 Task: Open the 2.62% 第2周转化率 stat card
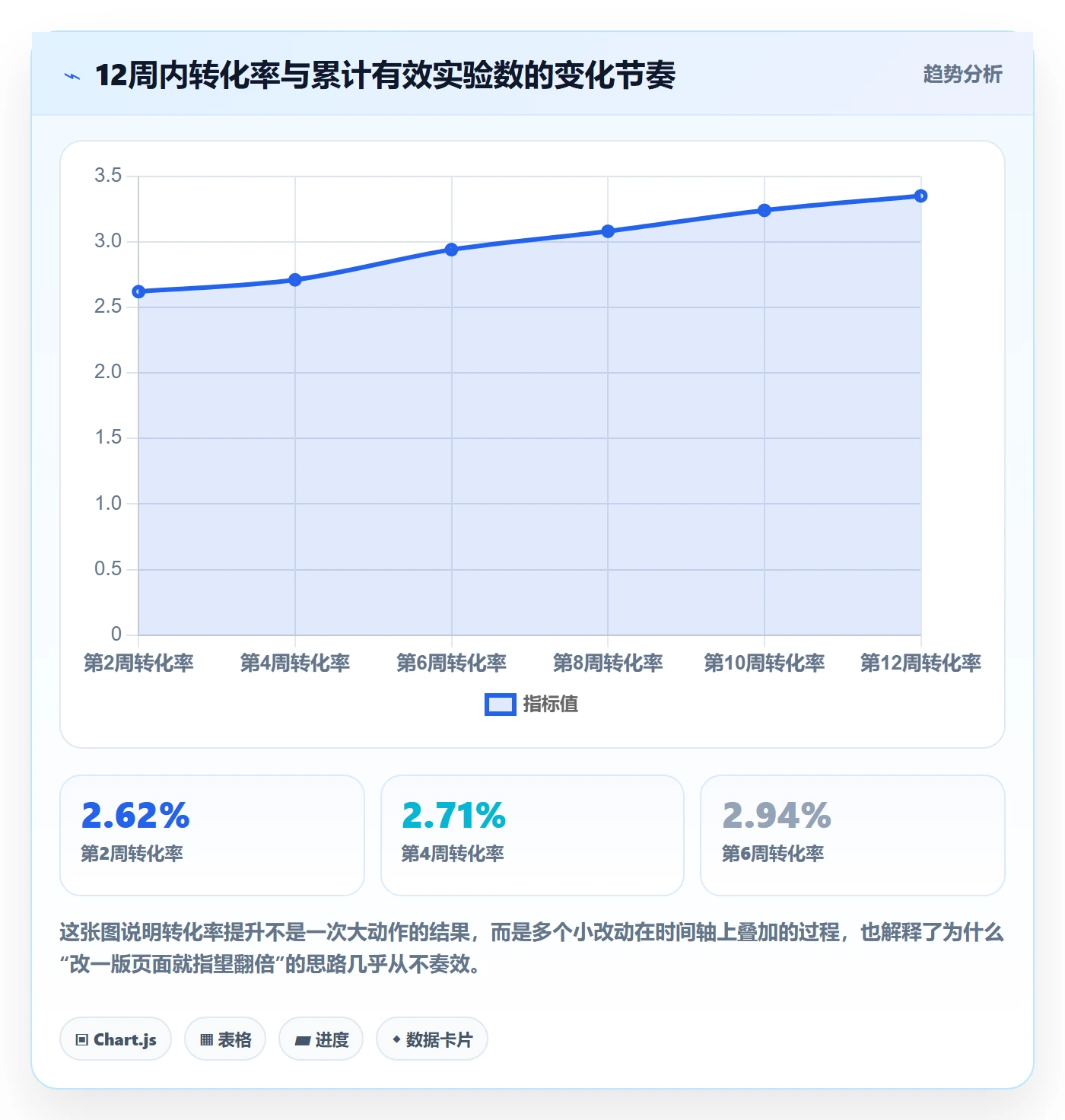[x=212, y=835]
